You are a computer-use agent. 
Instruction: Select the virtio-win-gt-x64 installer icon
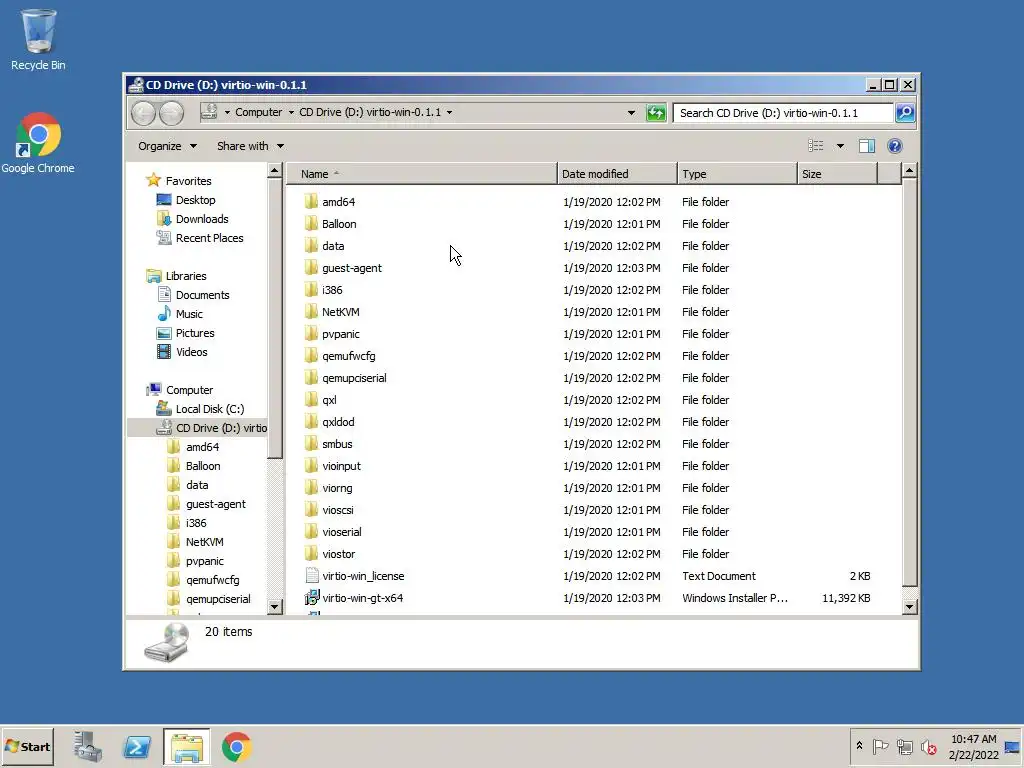pyautogui.click(x=312, y=598)
